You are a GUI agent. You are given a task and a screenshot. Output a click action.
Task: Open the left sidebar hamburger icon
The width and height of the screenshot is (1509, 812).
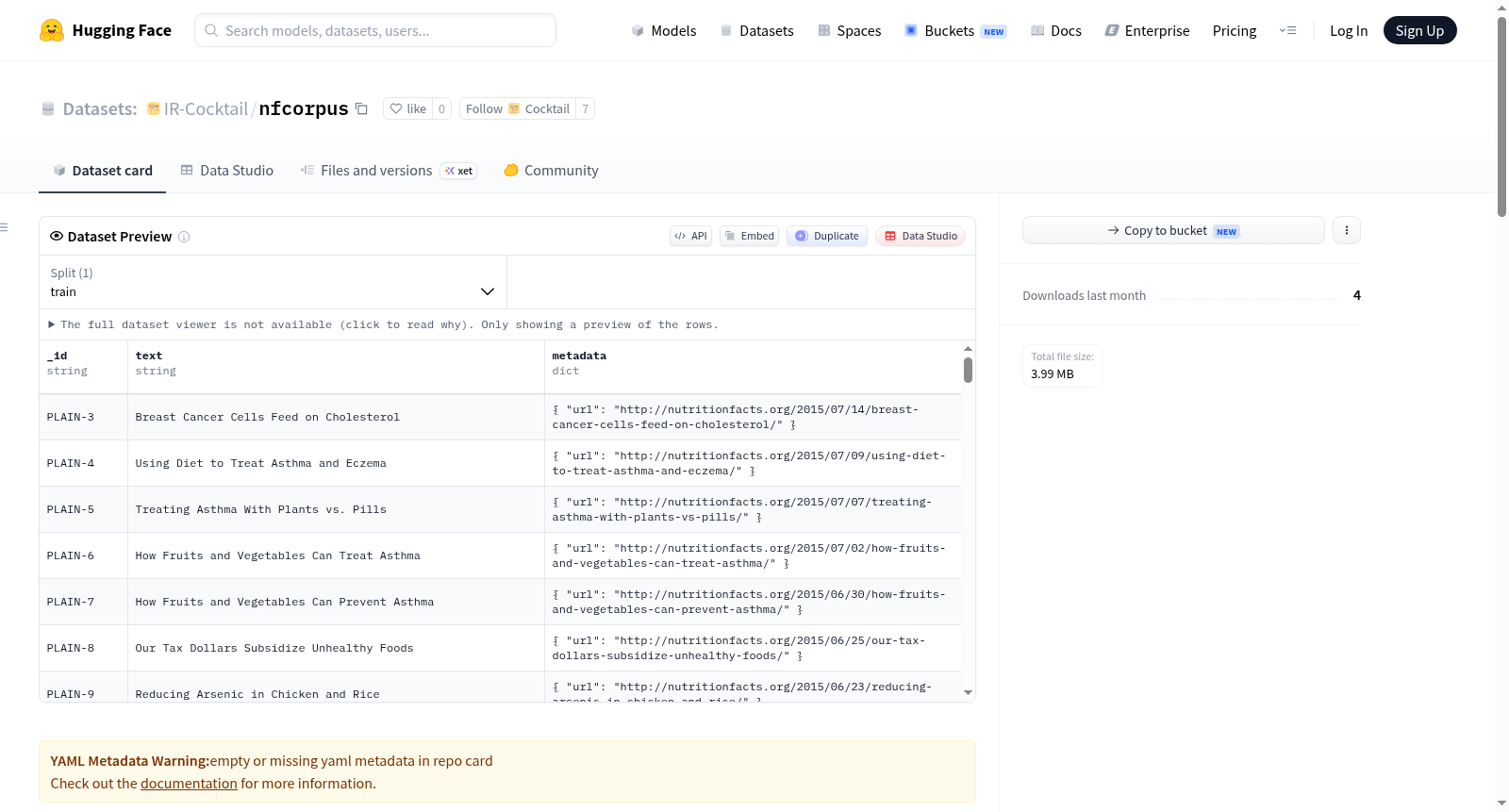coord(4,227)
